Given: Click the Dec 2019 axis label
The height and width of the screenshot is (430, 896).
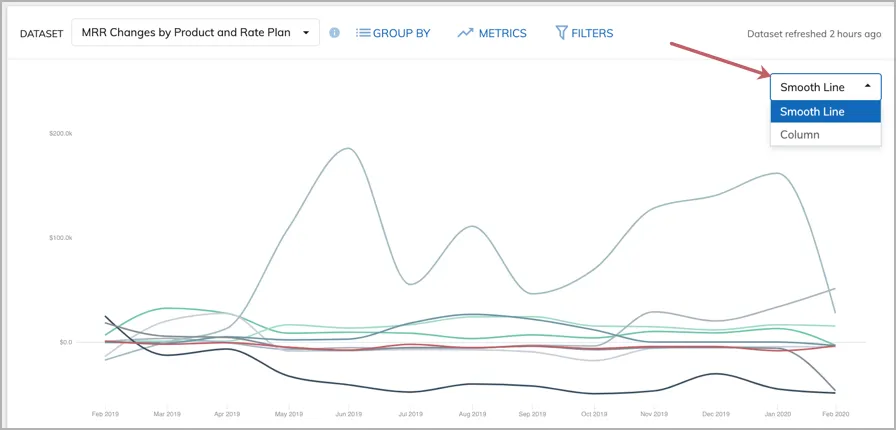Looking at the screenshot, I should point(716,413).
